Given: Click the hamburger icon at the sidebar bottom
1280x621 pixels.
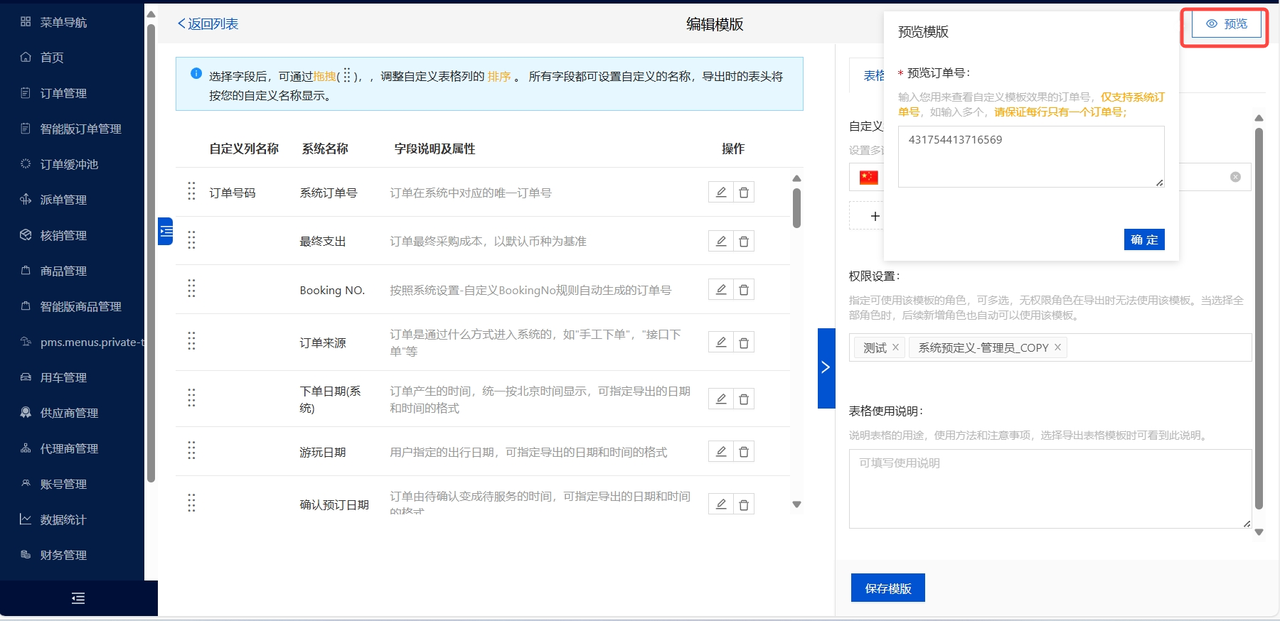Looking at the screenshot, I should point(78,598).
